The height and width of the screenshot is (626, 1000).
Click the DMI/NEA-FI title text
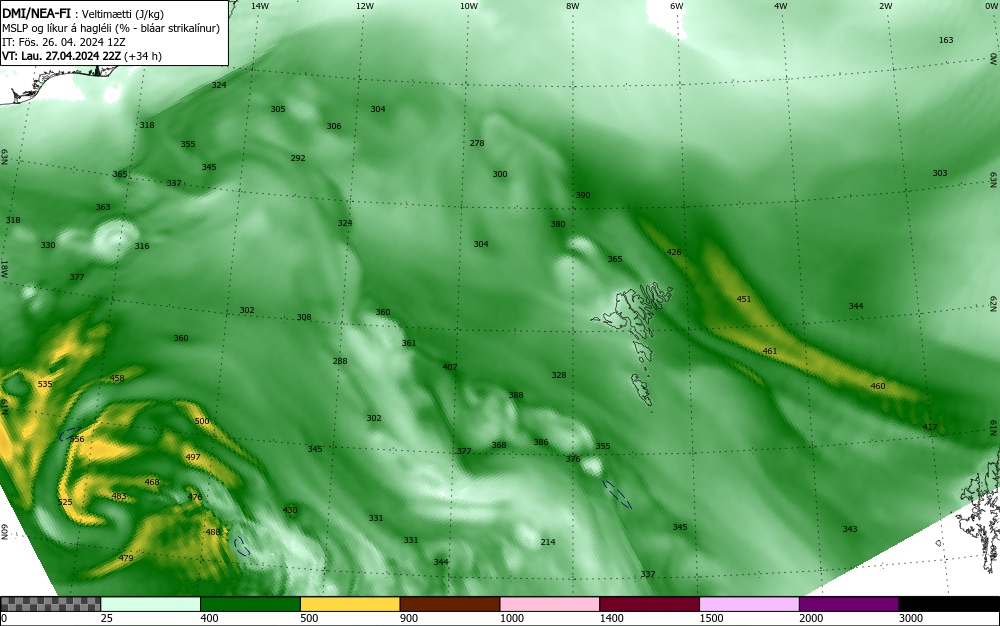tap(36, 13)
